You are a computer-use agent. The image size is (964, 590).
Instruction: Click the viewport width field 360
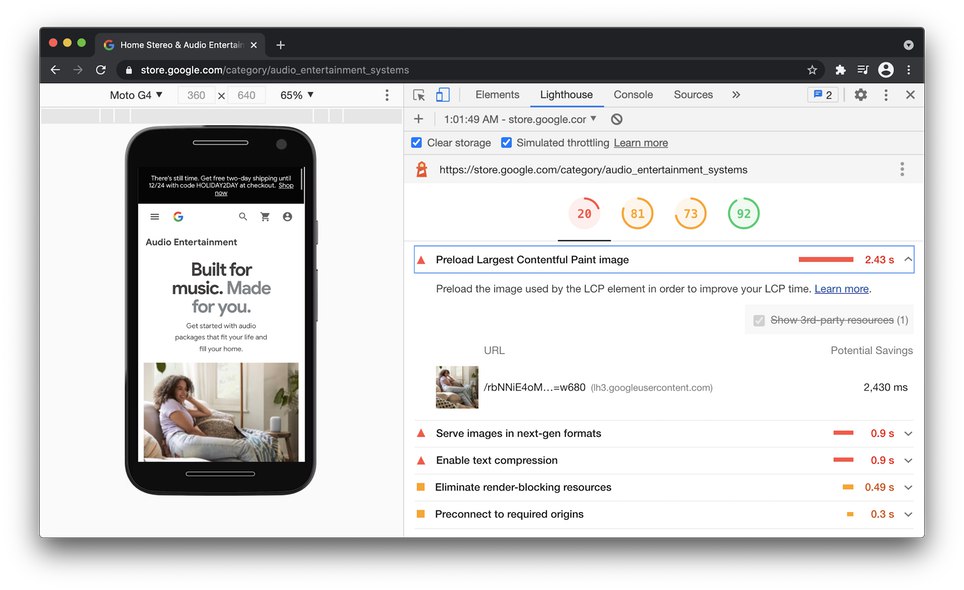coord(196,95)
